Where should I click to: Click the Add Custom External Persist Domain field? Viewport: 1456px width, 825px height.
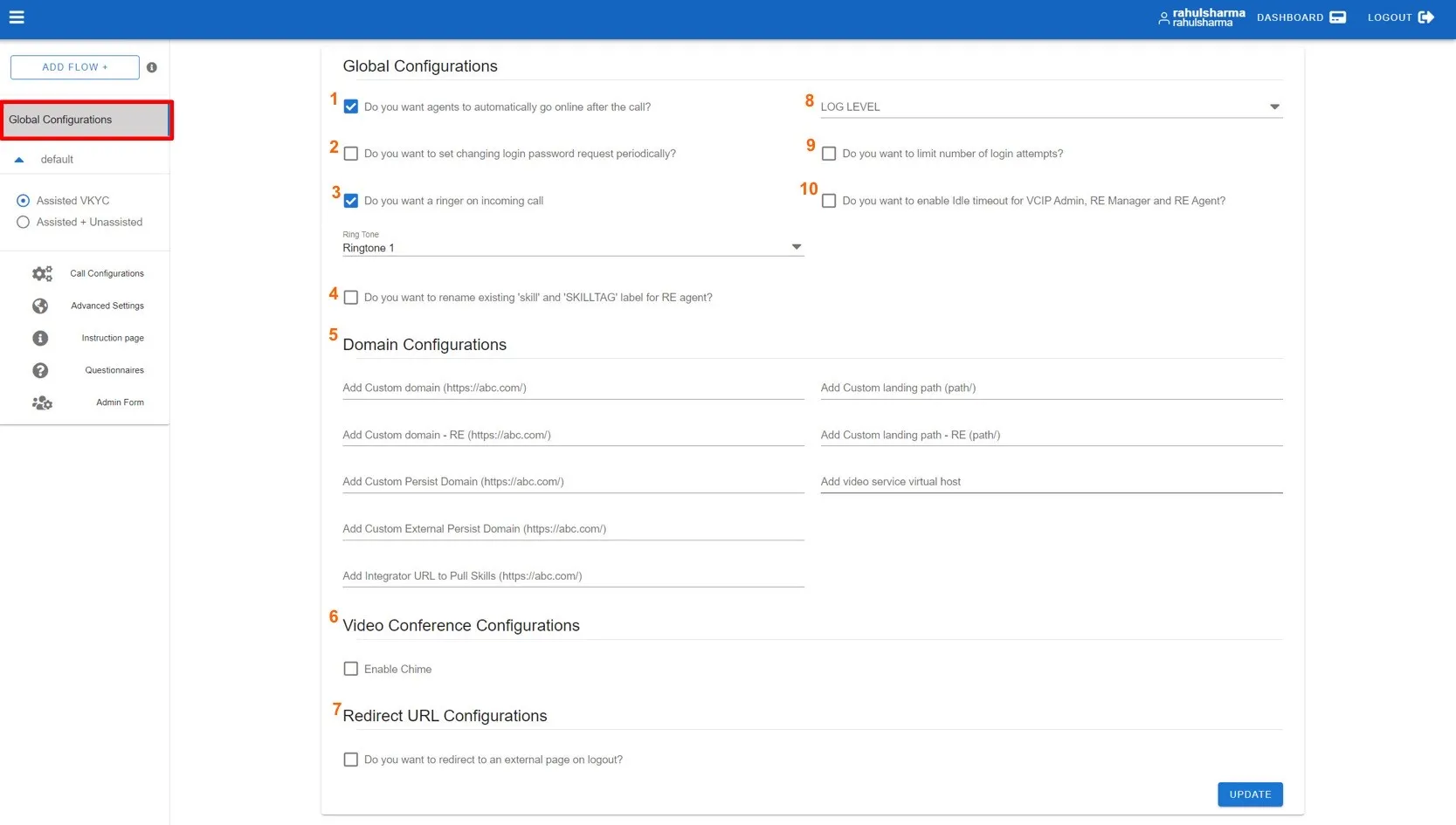point(573,529)
